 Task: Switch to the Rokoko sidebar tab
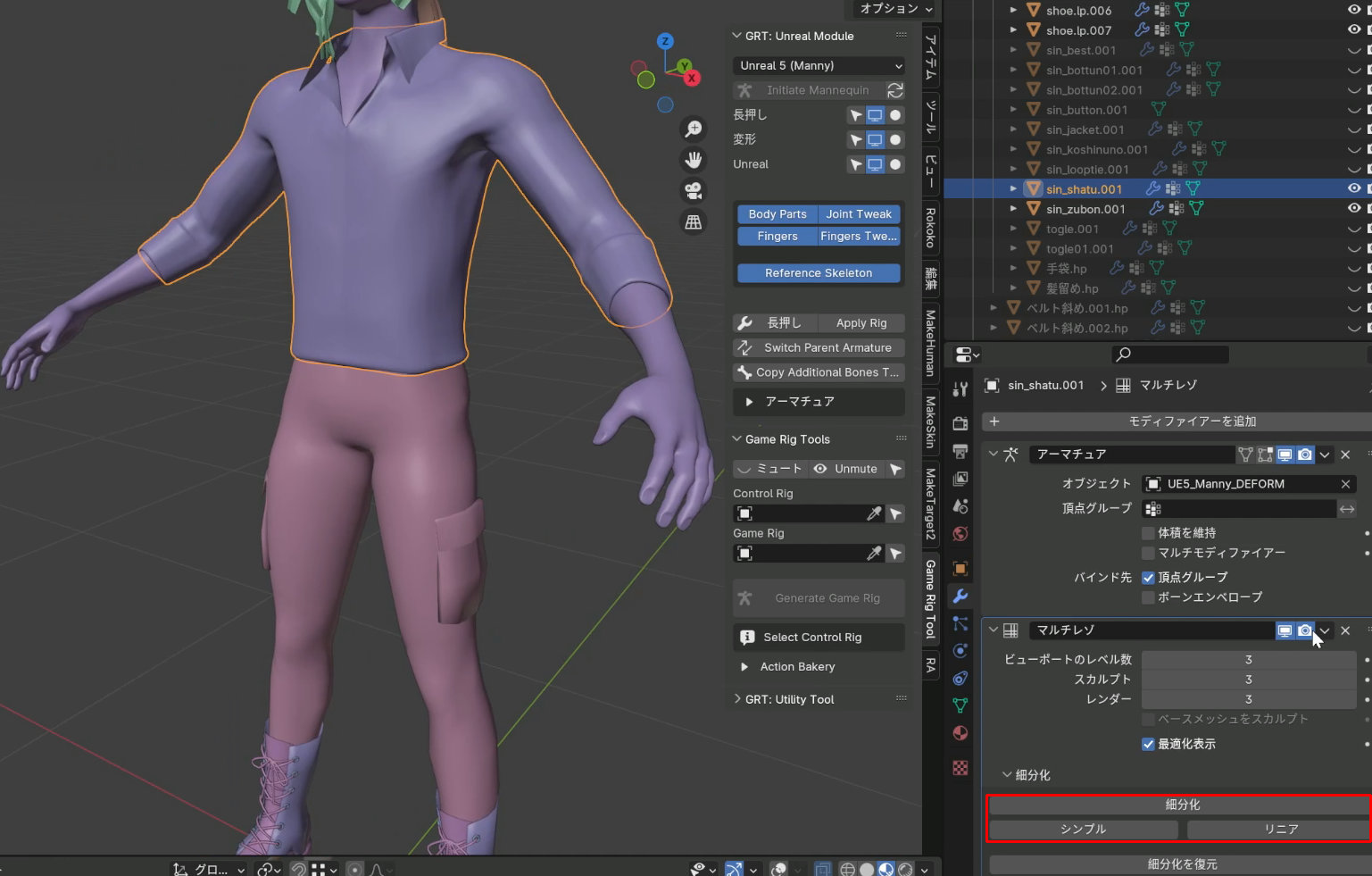[x=930, y=228]
